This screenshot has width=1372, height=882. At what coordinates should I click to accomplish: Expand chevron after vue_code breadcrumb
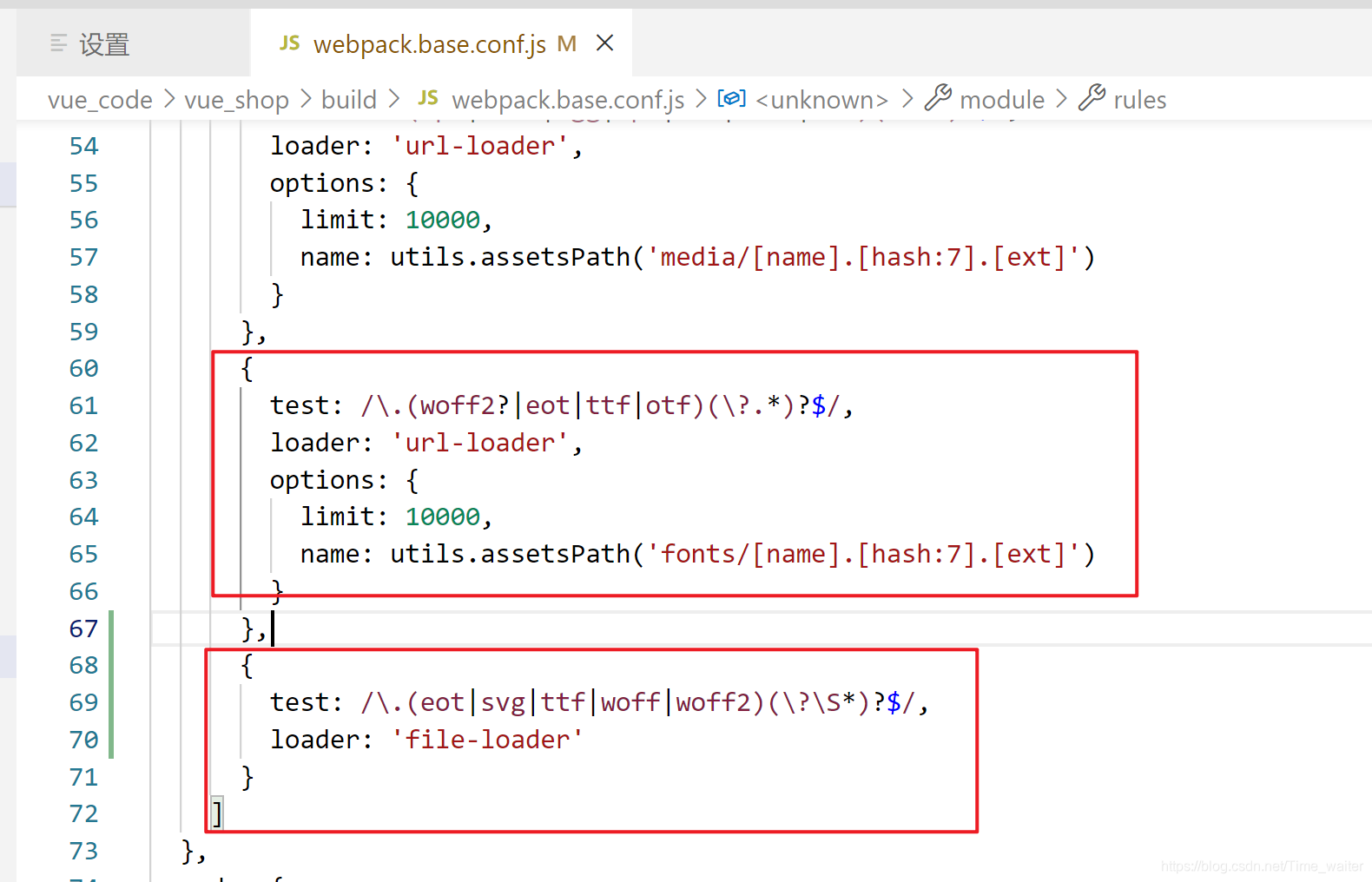(168, 99)
